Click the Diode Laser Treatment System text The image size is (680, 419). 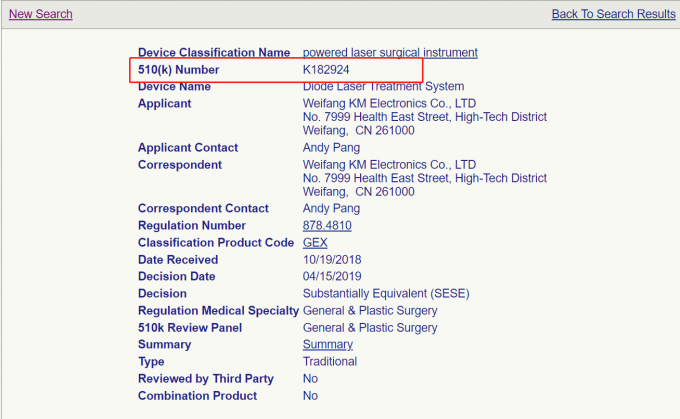(x=383, y=87)
